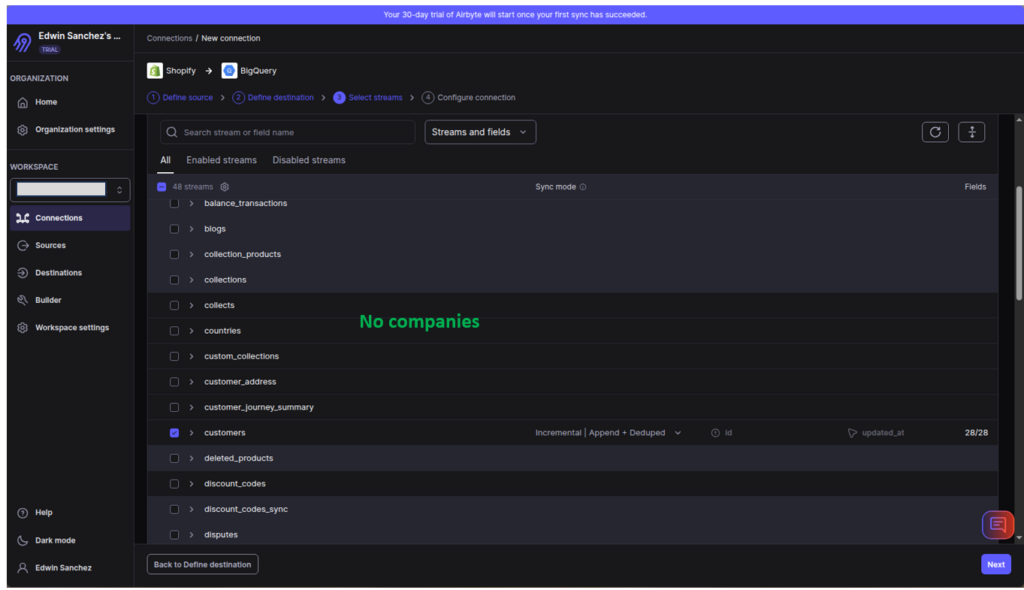Screen dimensions: 1024x590
Task: Click Configure connection step
Action: tap(468, 97)
